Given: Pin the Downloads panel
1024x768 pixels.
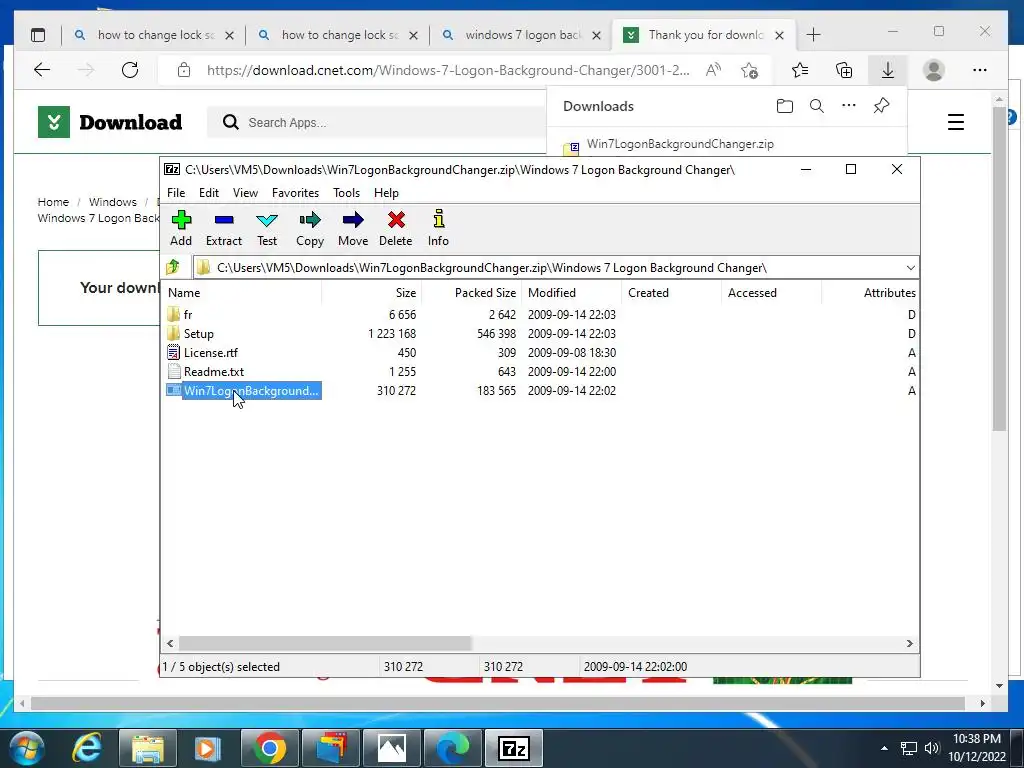Looking at the screenshot, I should pos(881,106).
